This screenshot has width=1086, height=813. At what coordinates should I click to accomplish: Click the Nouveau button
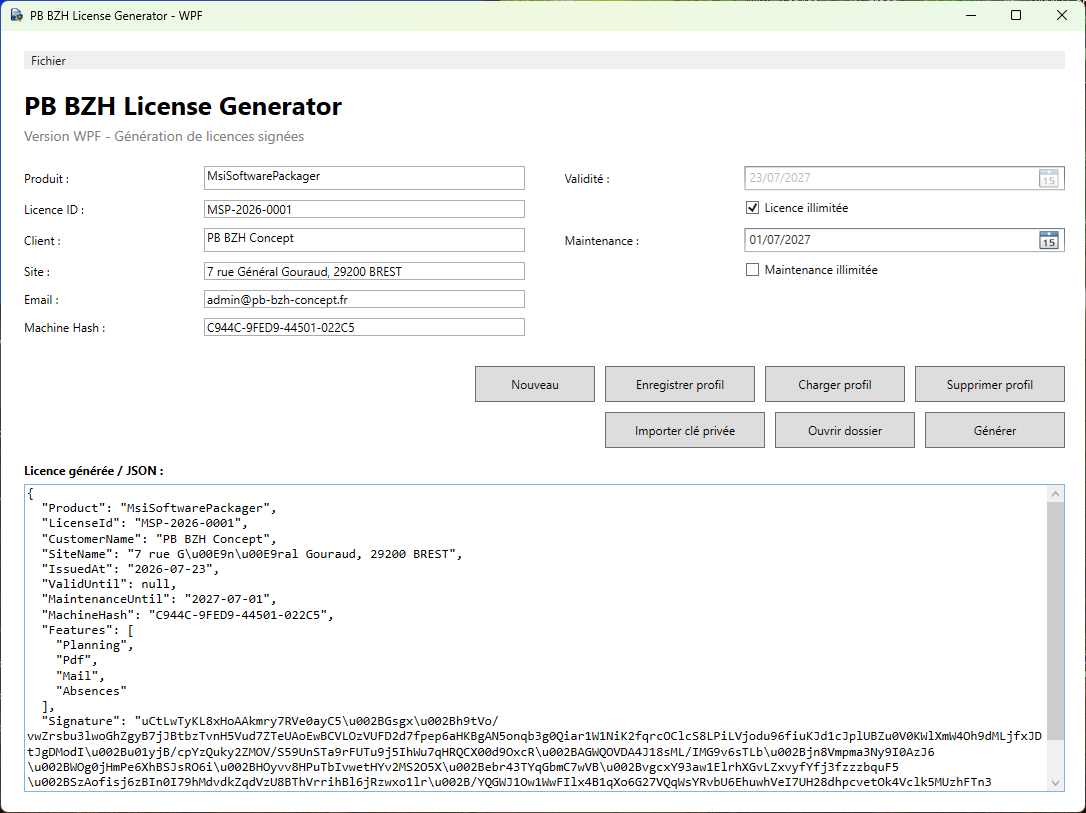point(535,384)
